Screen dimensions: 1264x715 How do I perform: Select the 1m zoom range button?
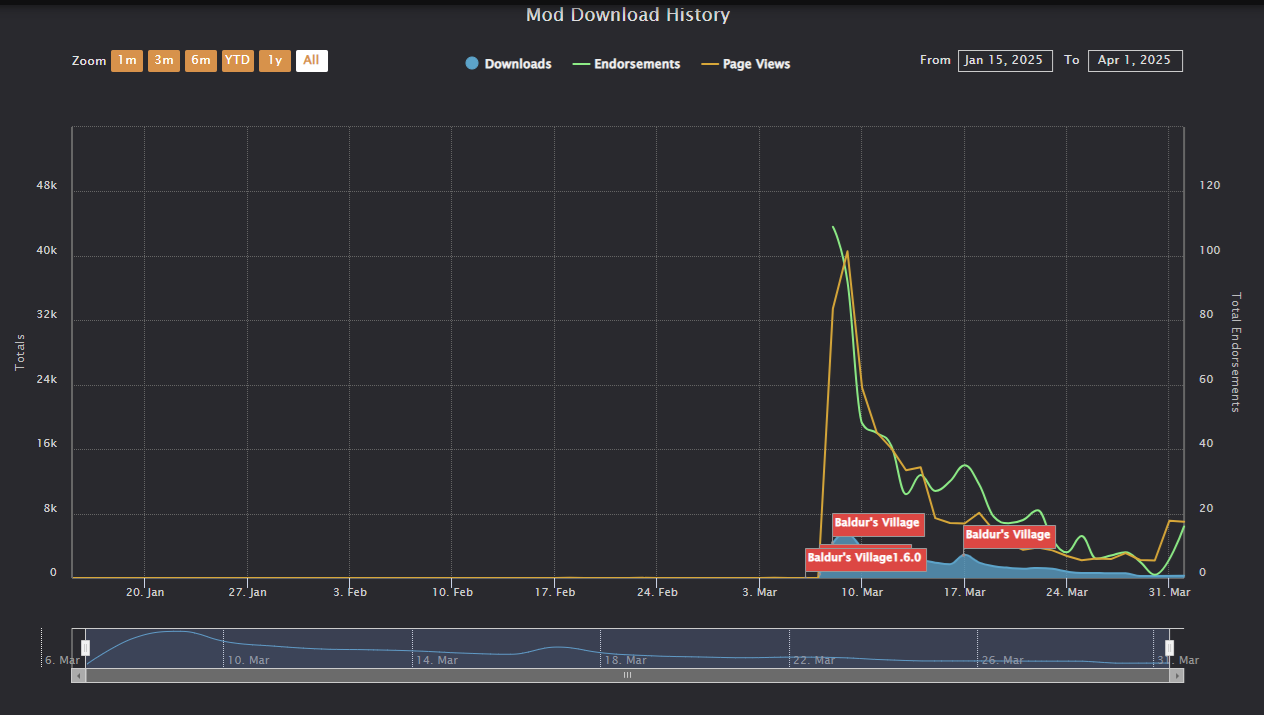[x=127, y=61]
